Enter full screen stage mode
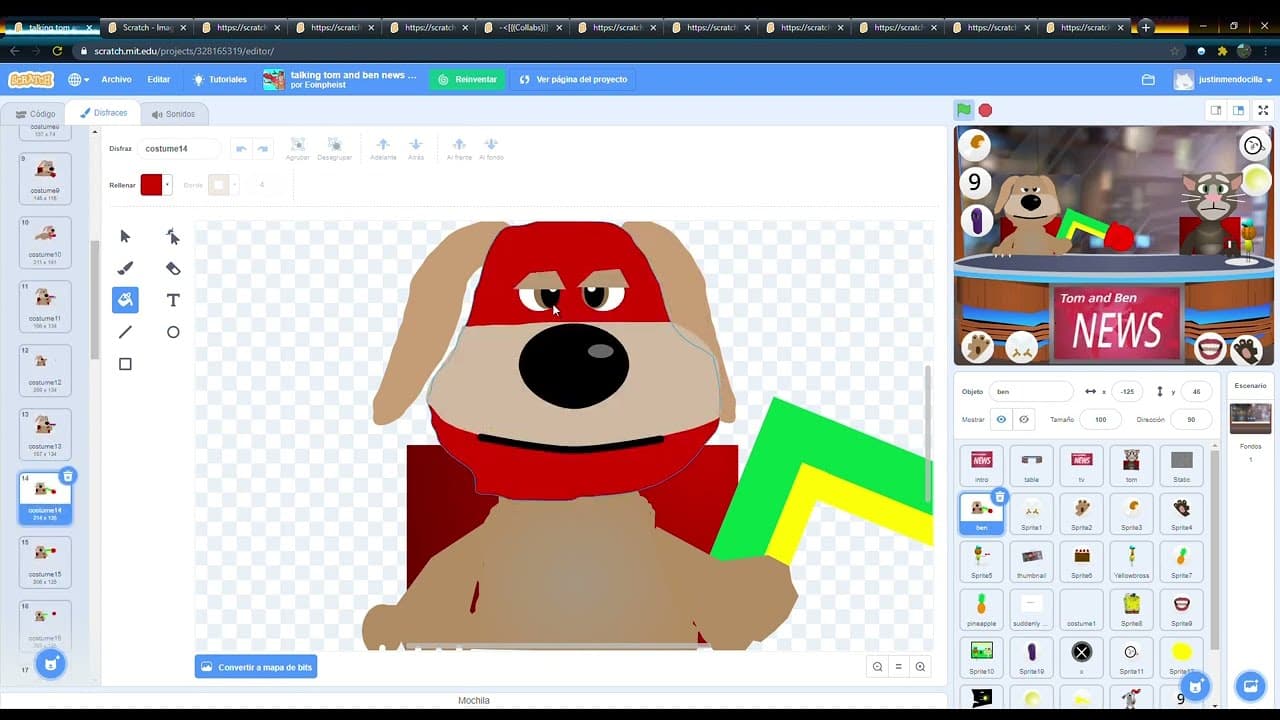The image size is (1280, 720). pyautogui.click(x=1263, y=110)
